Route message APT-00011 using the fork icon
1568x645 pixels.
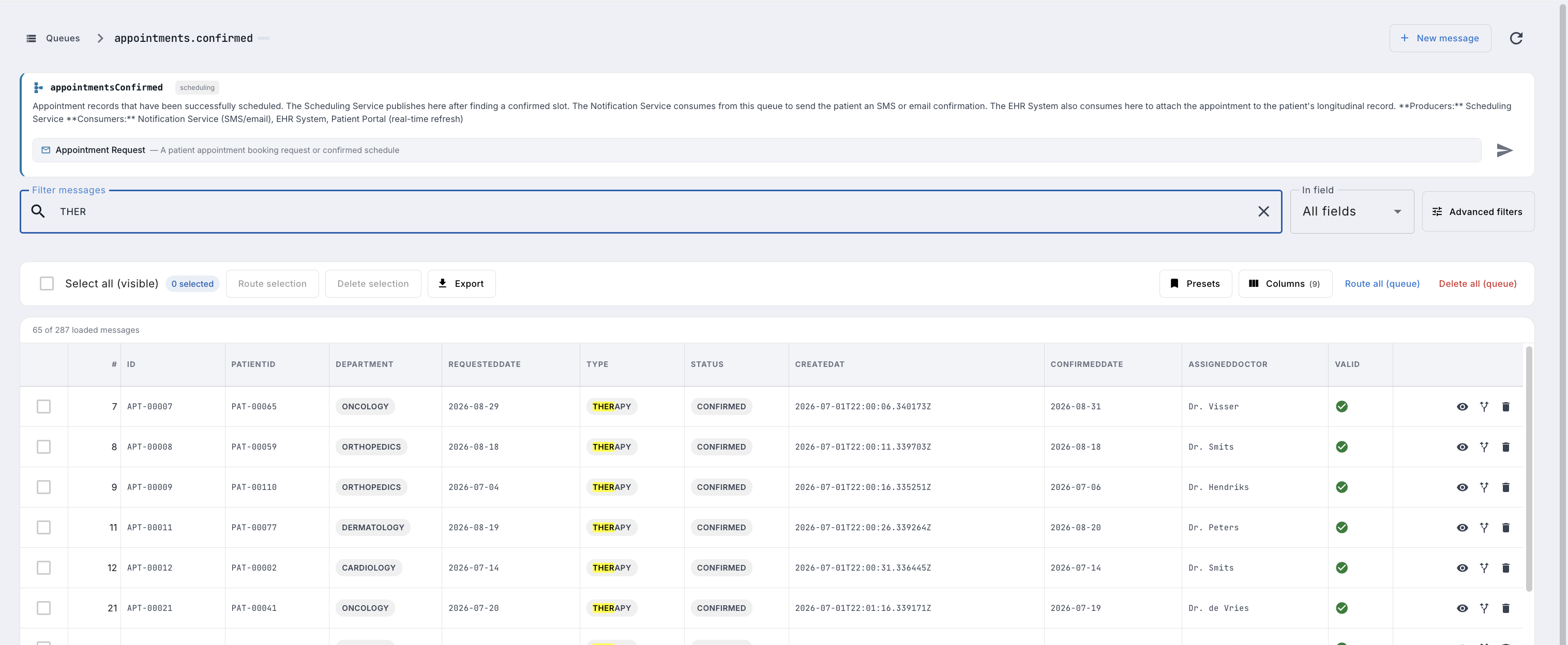[1484, 528]
